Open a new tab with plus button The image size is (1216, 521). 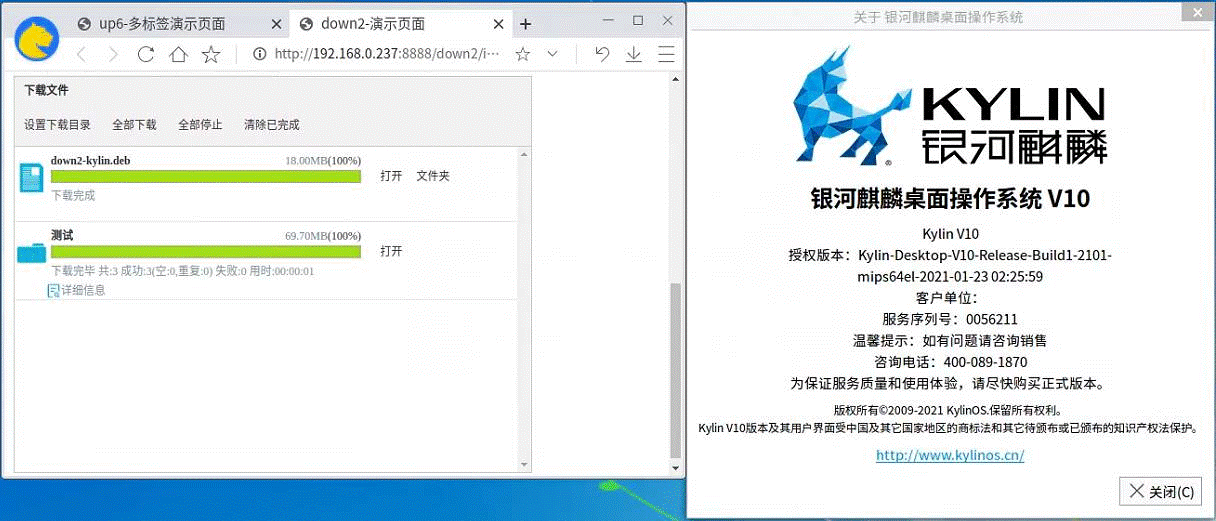pyautogui.click(x=526, y=24)
